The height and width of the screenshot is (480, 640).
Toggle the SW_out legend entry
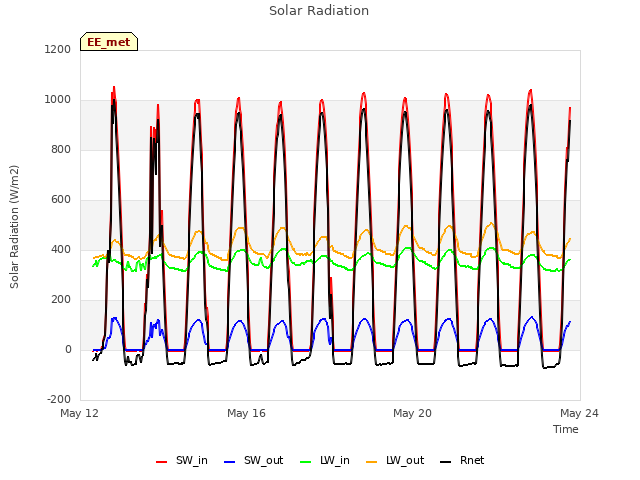tap(253, 461)
